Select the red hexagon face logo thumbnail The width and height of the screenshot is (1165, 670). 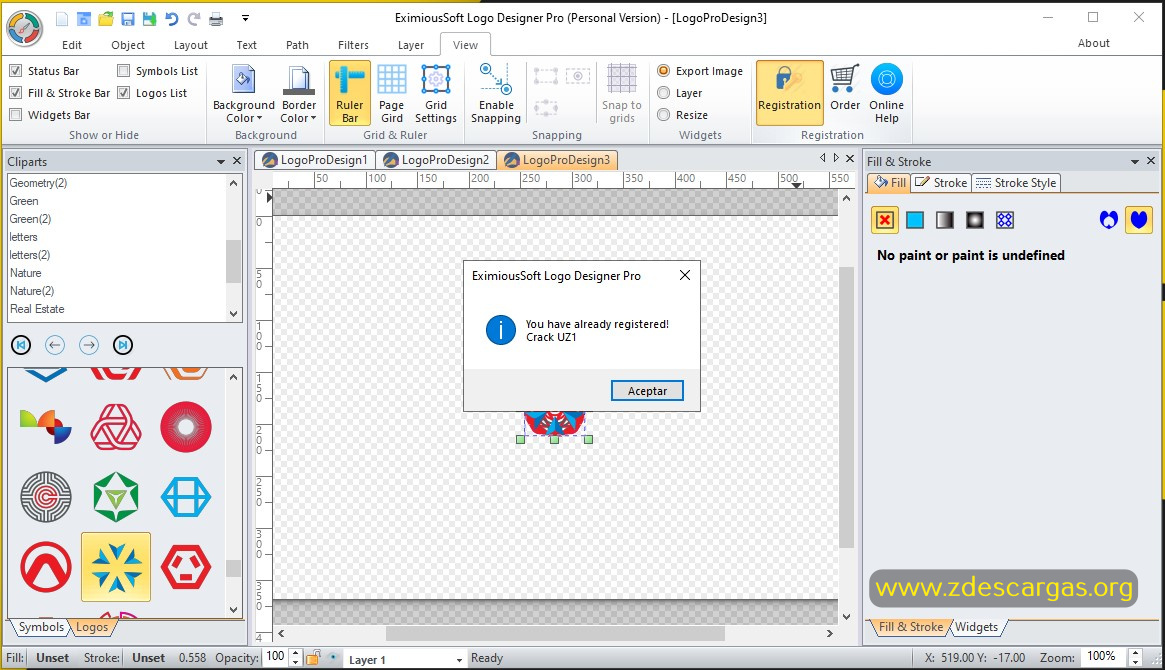pyautogui.click(x=186, y=567)
